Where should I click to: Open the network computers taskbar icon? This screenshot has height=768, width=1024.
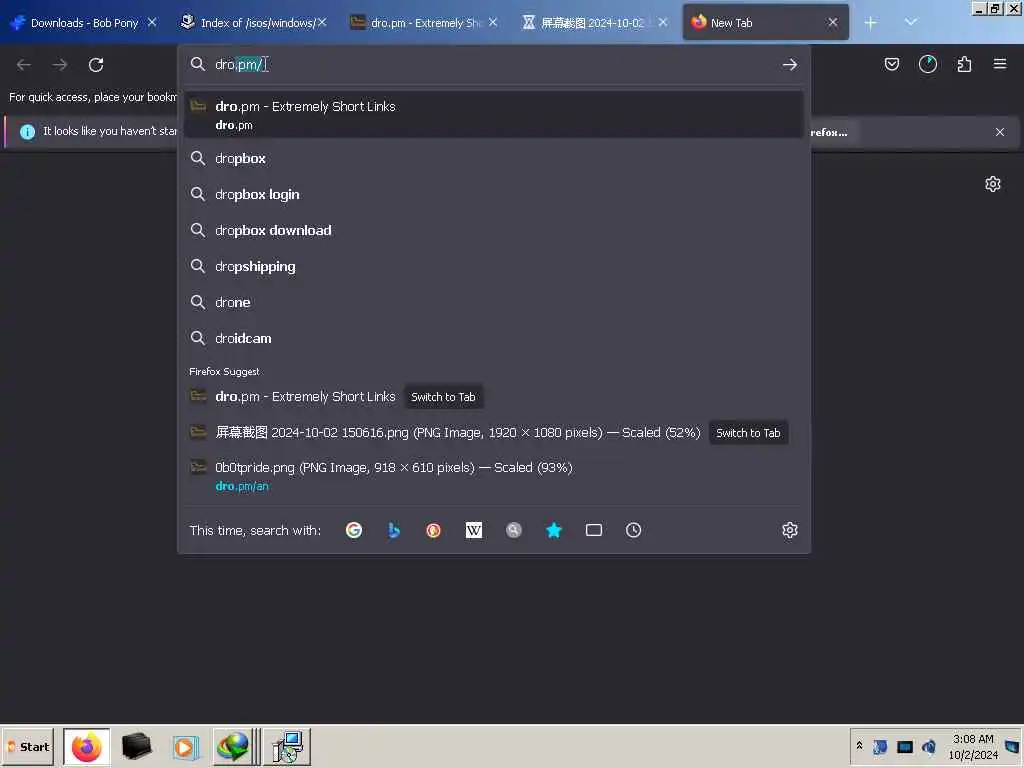click(x=287, y=746)
